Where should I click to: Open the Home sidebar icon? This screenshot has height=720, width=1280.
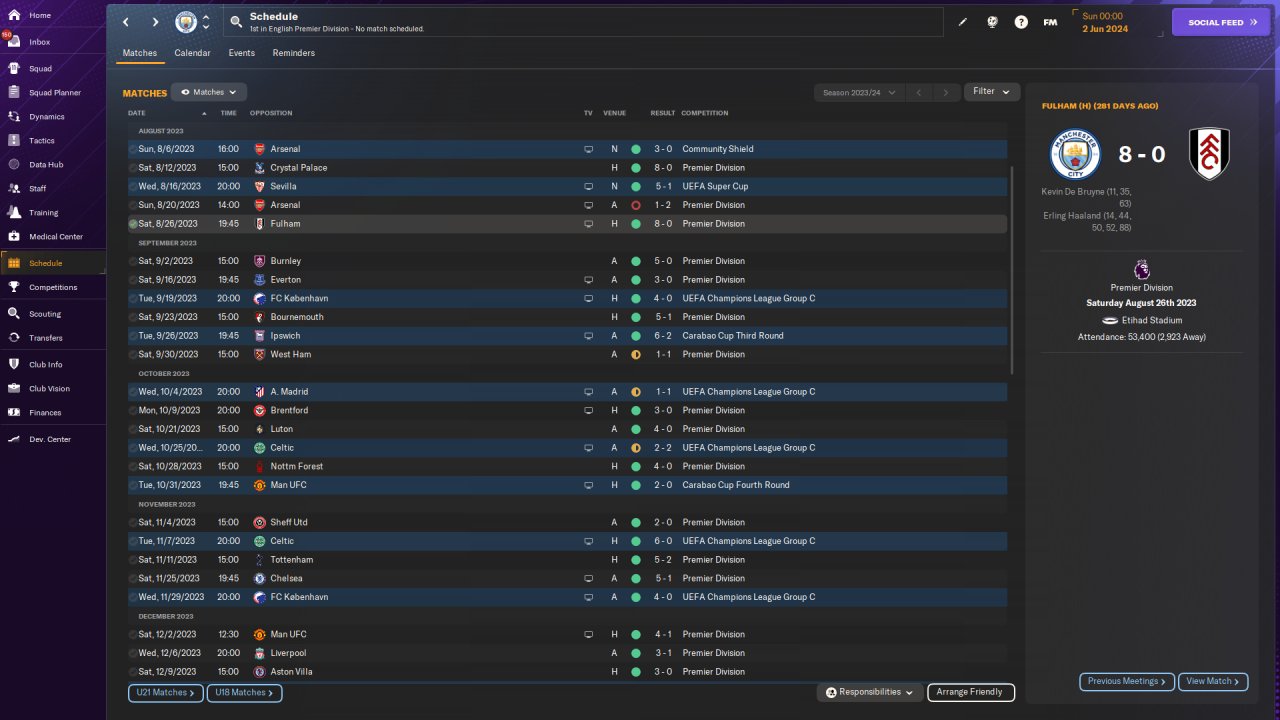pos(14,16)
